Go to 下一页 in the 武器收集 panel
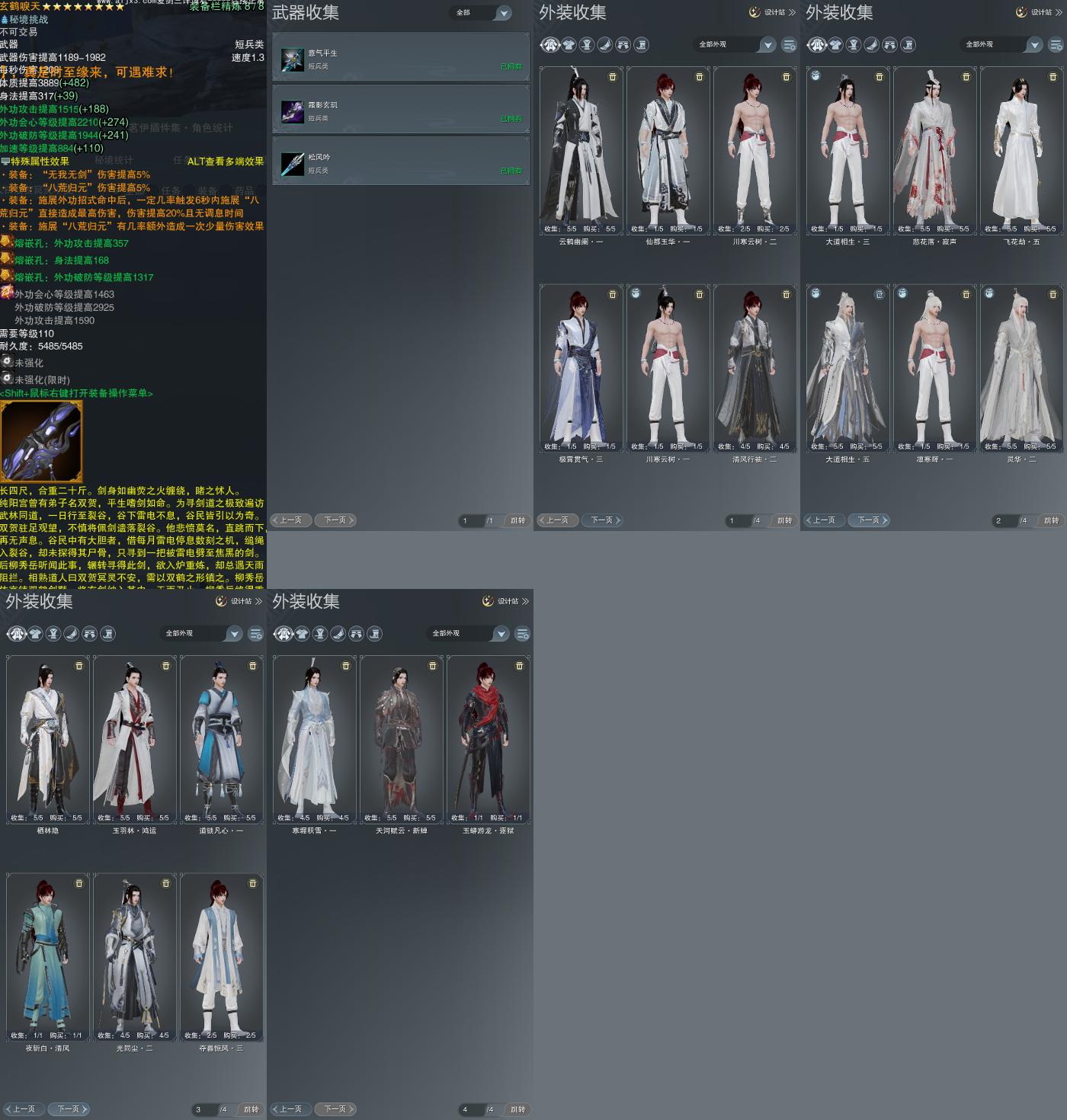Image resolution: width=1067 pixels, height=1120 pixels. click(x=335, y=520)
